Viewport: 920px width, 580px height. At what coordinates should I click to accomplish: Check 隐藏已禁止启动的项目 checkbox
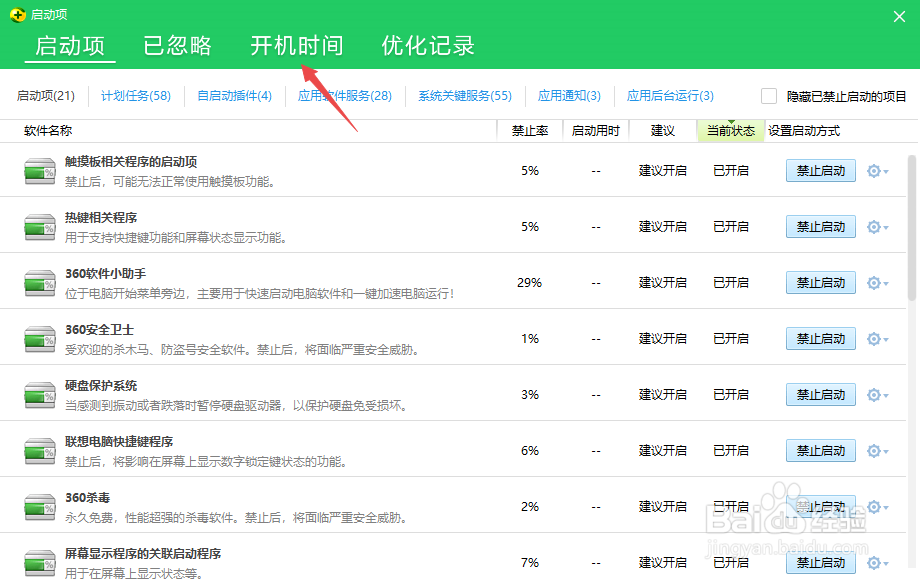tap(769, 96)
